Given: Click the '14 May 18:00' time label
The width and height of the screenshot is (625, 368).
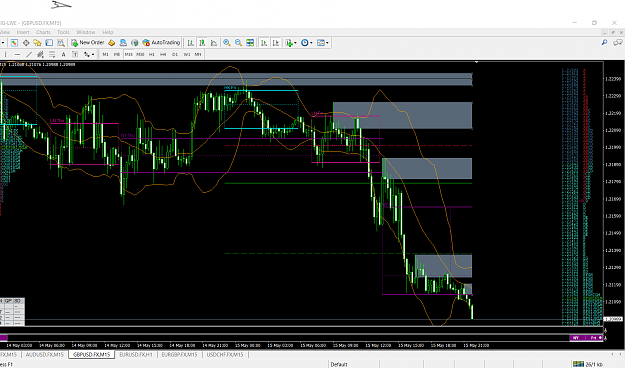Looking at the screenshot, I should 182,345.
